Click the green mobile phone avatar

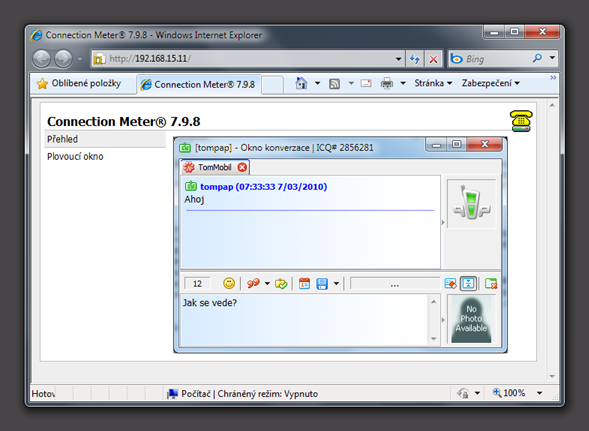click(x=471, y=203)
